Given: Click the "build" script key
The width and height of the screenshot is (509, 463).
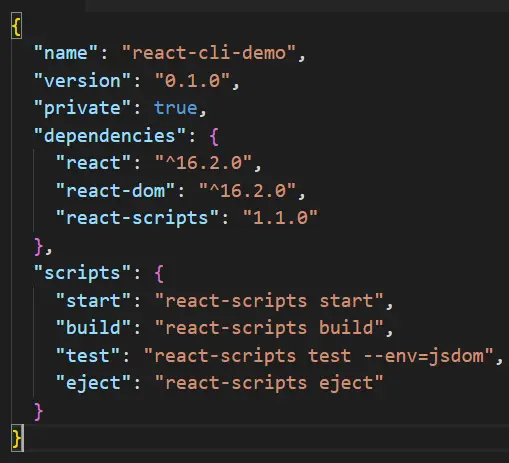Looking at the screenshot, I should pyautogui.click(x=93, y=327).
